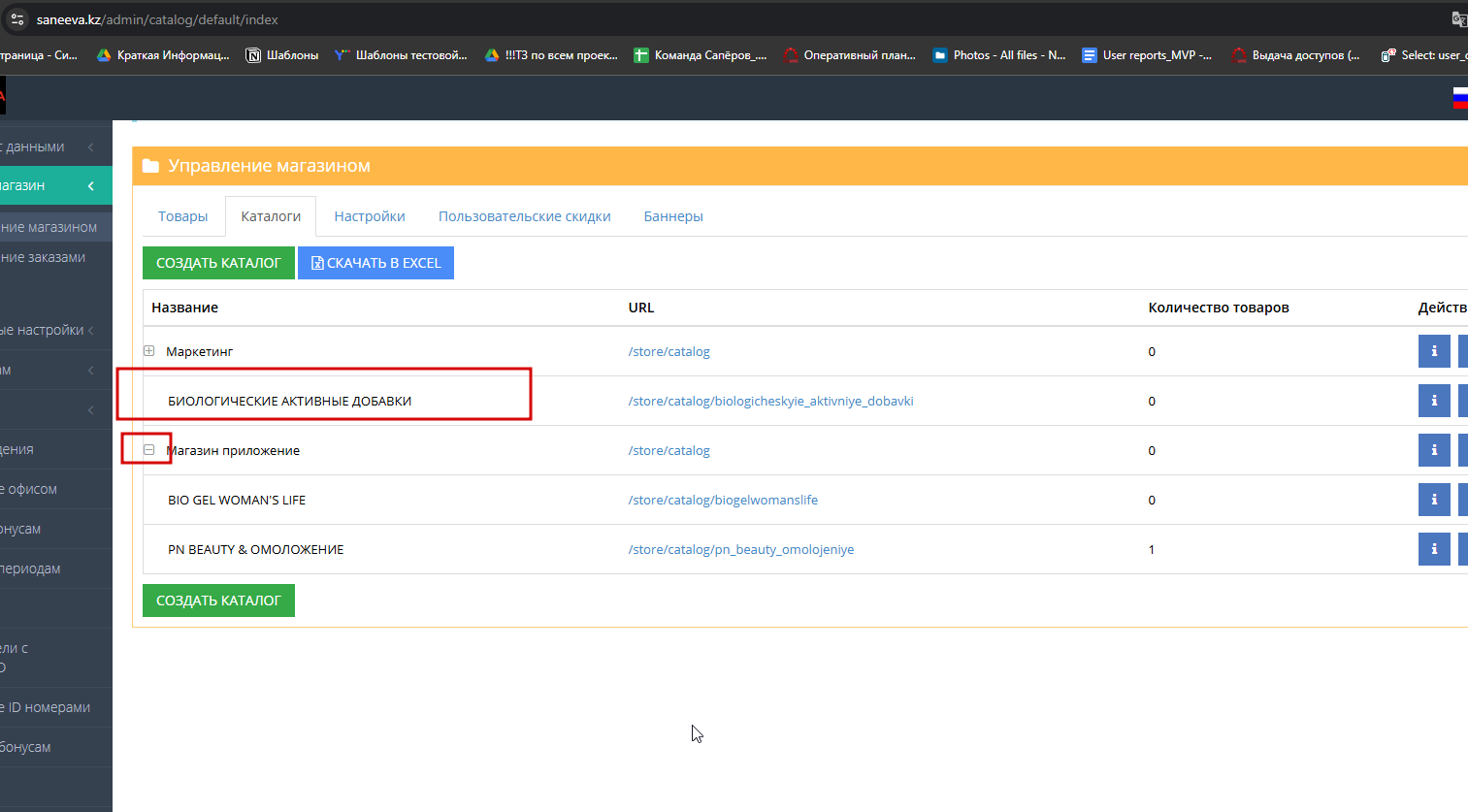Open the pn_beauty_omolojeniye URL link
Screen dimensions: 1468x812
click(x=741, y=549)
